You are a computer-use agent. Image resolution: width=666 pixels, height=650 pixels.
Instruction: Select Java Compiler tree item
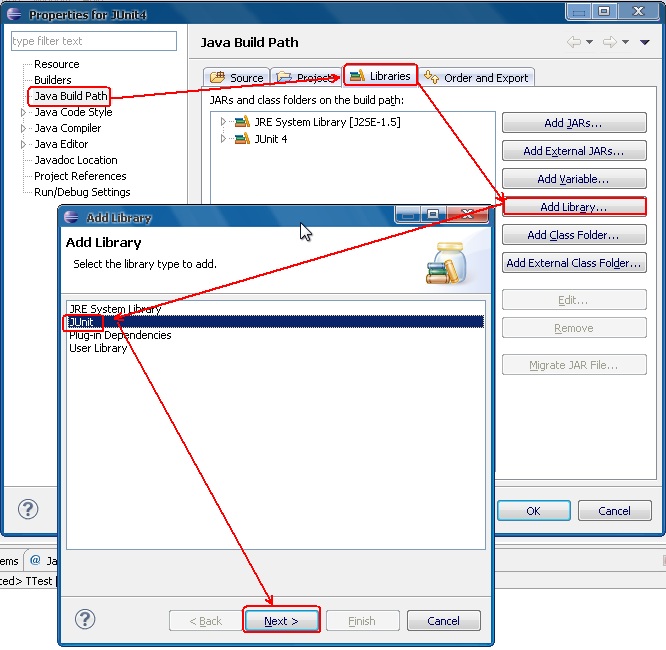[68, 128]
